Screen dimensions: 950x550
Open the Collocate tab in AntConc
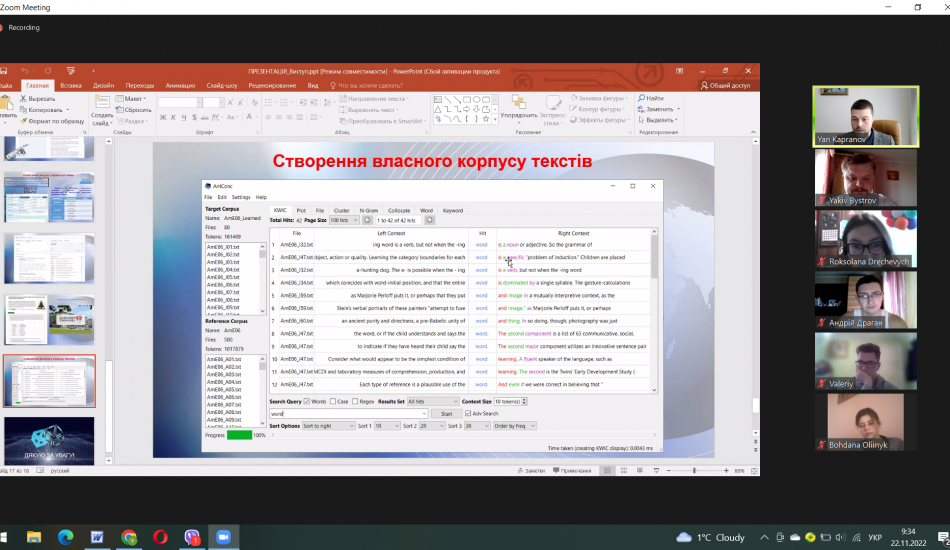point(399,211)
